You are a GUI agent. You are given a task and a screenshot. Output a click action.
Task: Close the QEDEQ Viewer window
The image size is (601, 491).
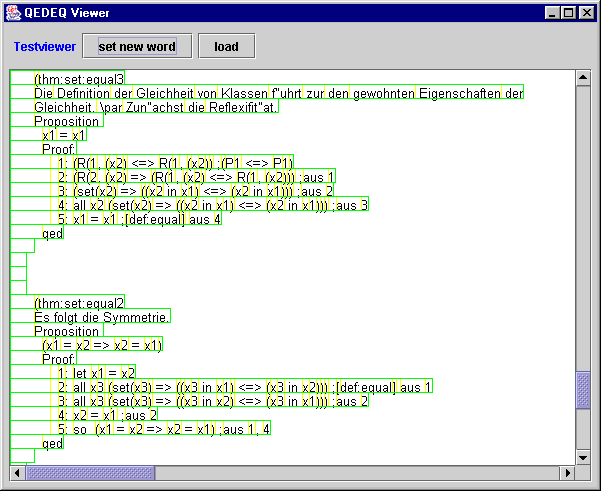pyautogui.click(x=585, y=13)
